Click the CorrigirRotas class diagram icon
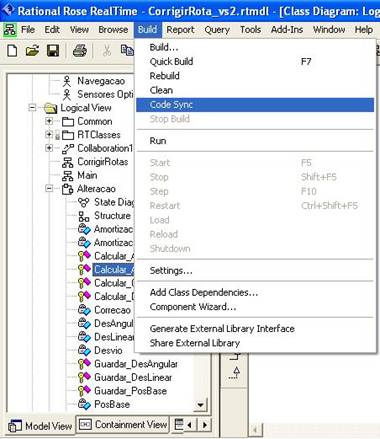The width and height of the screenshot is (380, 439). (68, 162)
